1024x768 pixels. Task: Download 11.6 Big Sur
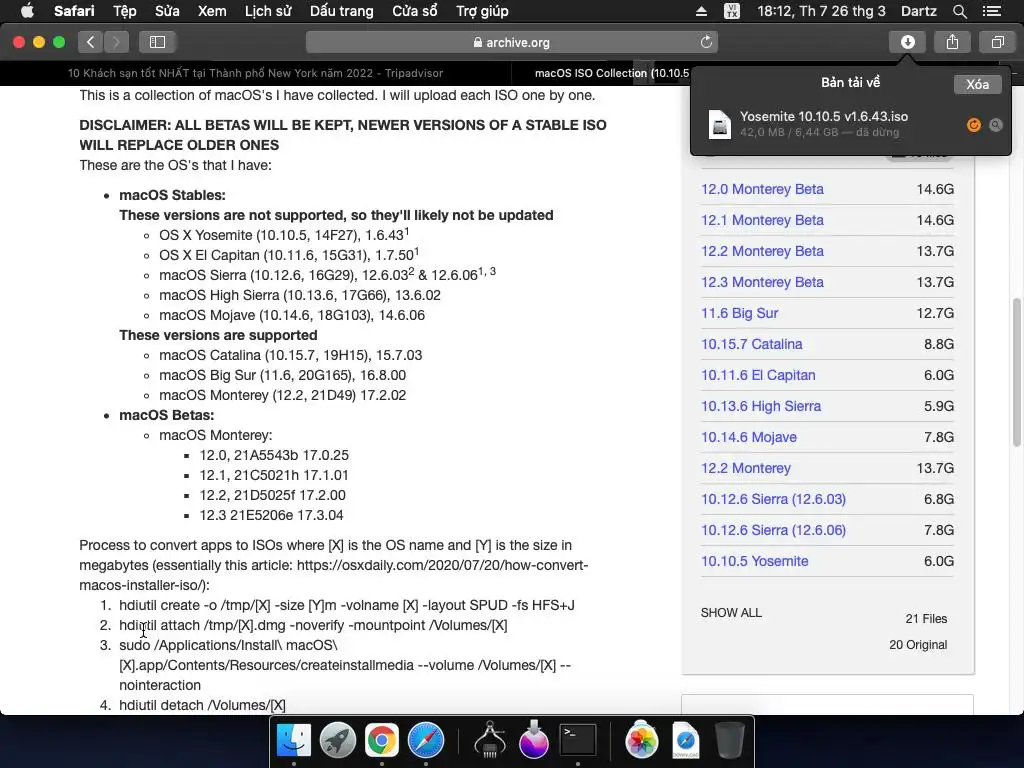coord(739,313)
